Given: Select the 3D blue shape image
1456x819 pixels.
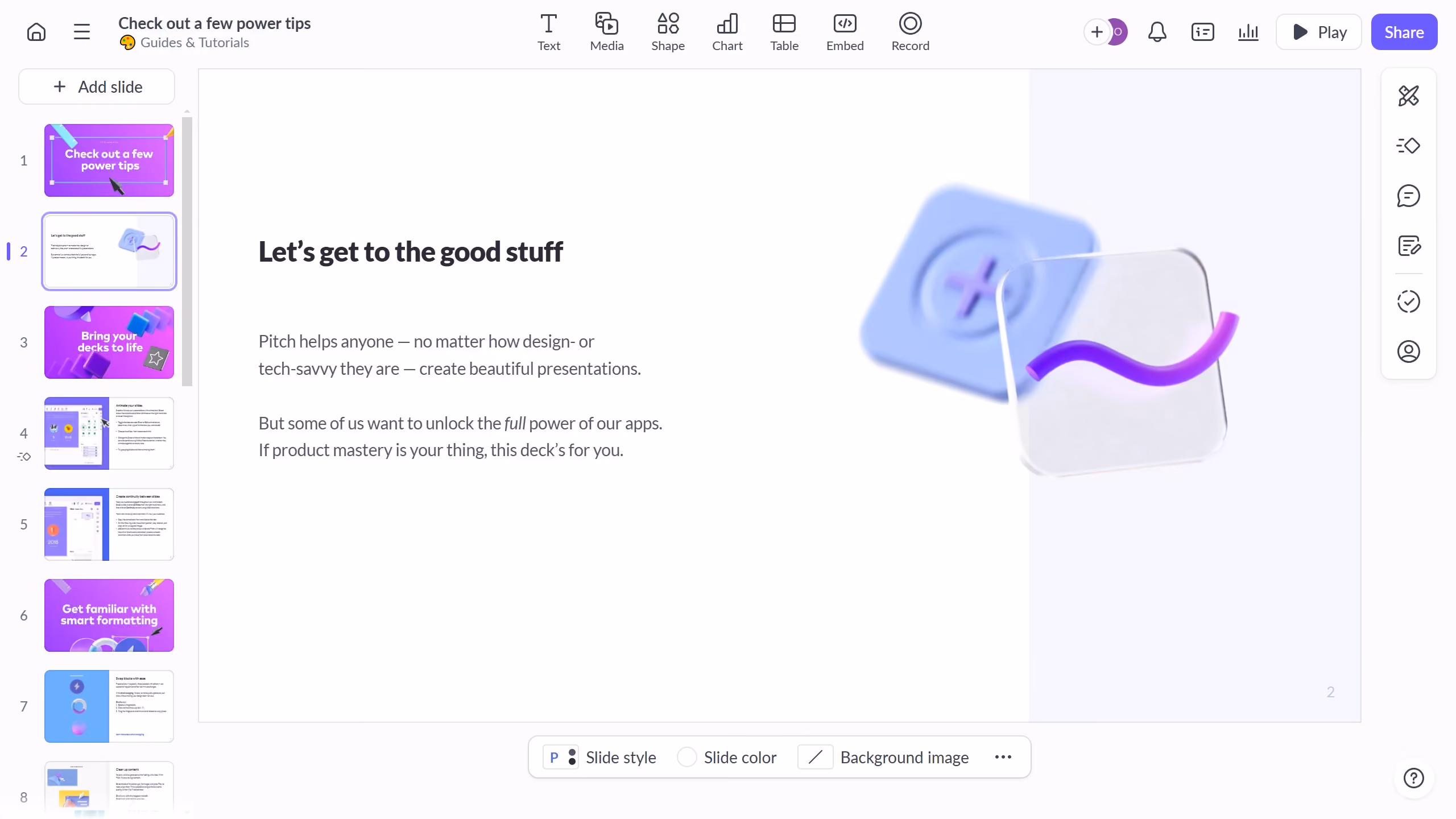Looking at the screenshot, I should 1049,330.
